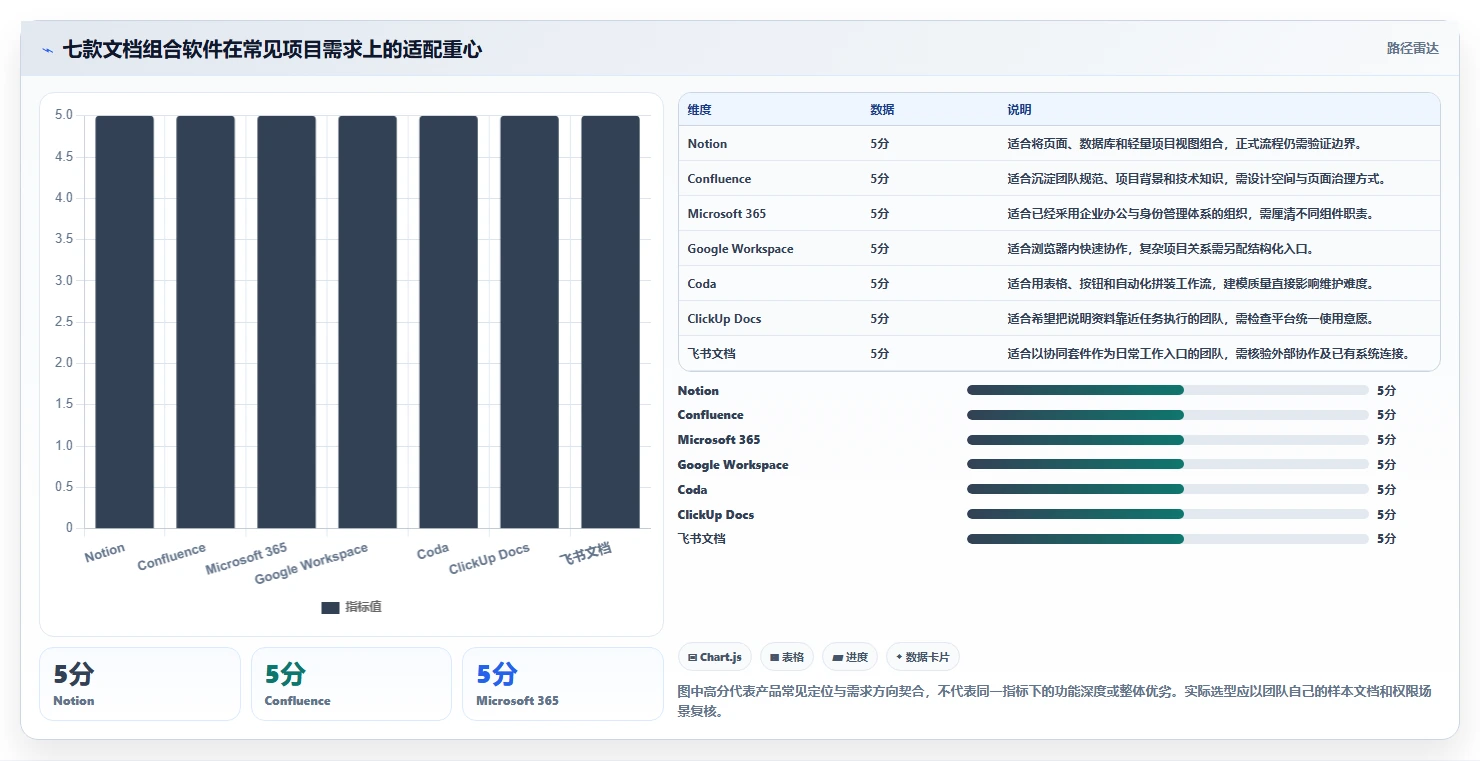
Task: Click the Google Workspace bar in the chart
Action: tap(368, 322)
